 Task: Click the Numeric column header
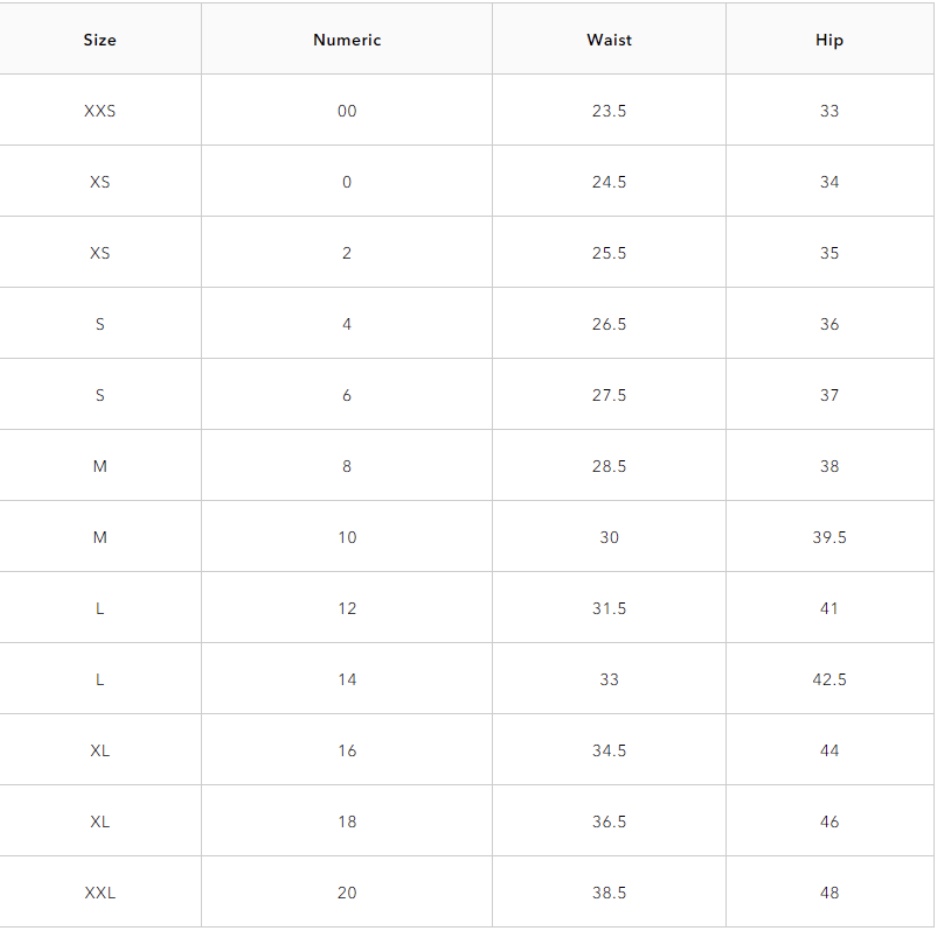click(x=347, y=41)
